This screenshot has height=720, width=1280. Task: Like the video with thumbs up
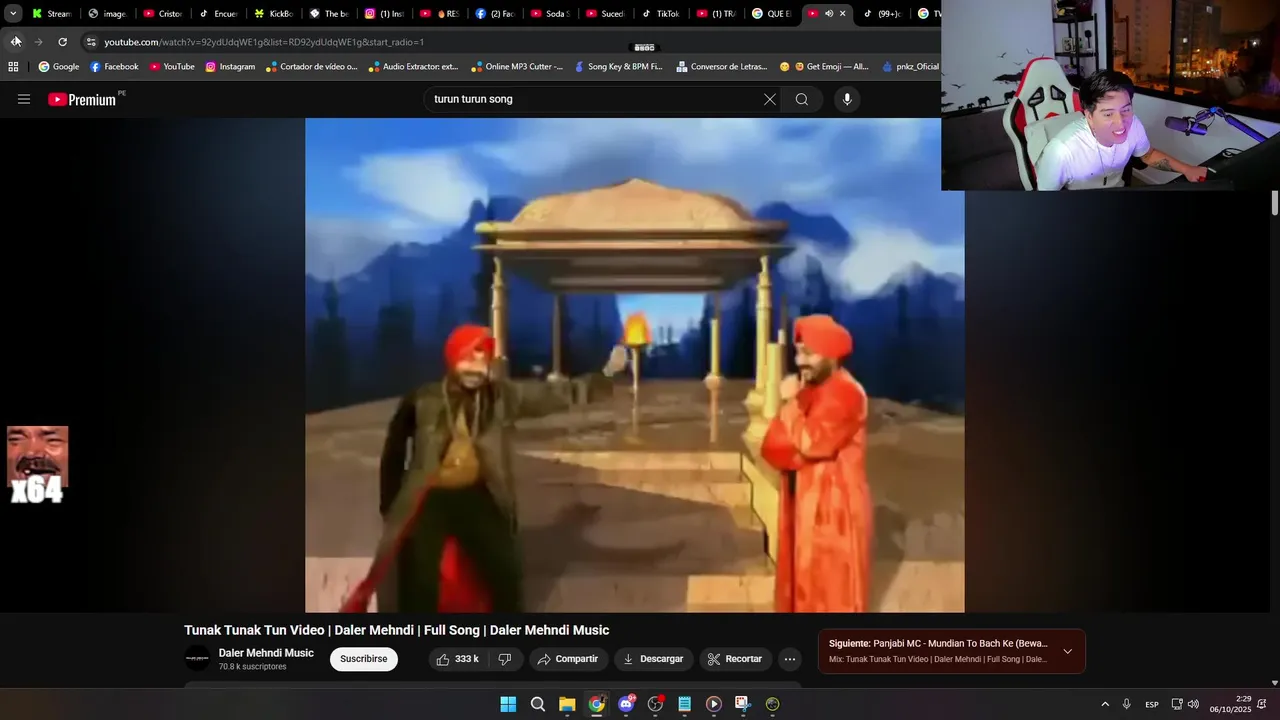tap(458, 659)
